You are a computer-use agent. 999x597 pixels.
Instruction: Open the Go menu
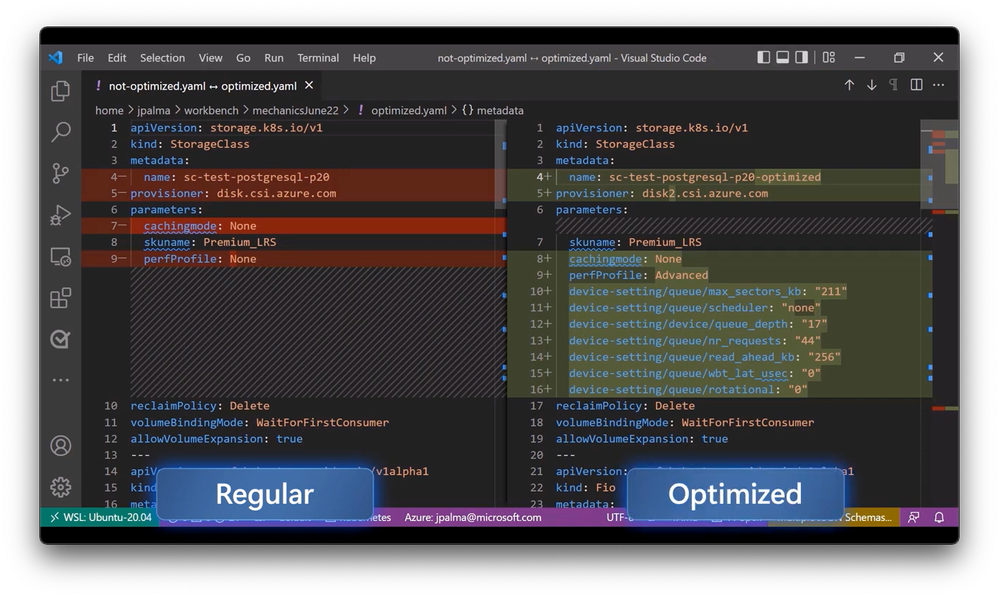243,58
